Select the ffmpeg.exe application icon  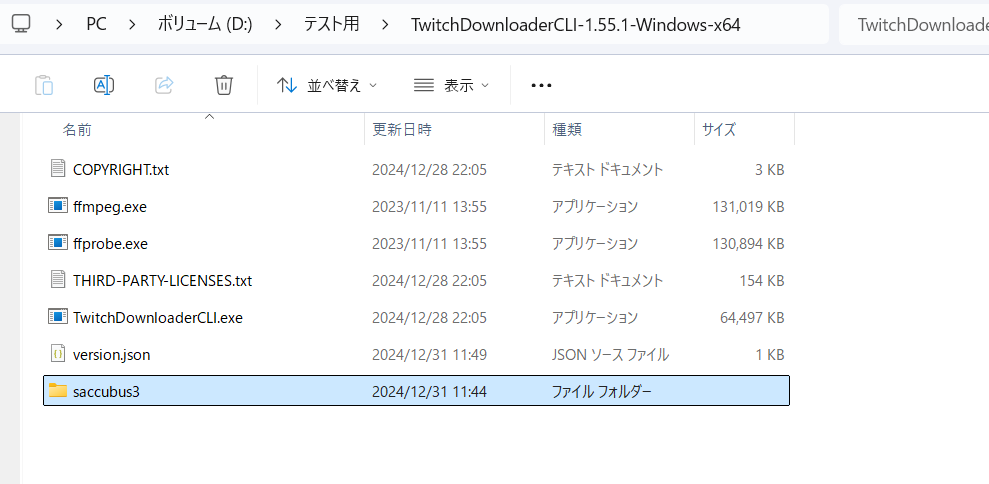[58, 206]
